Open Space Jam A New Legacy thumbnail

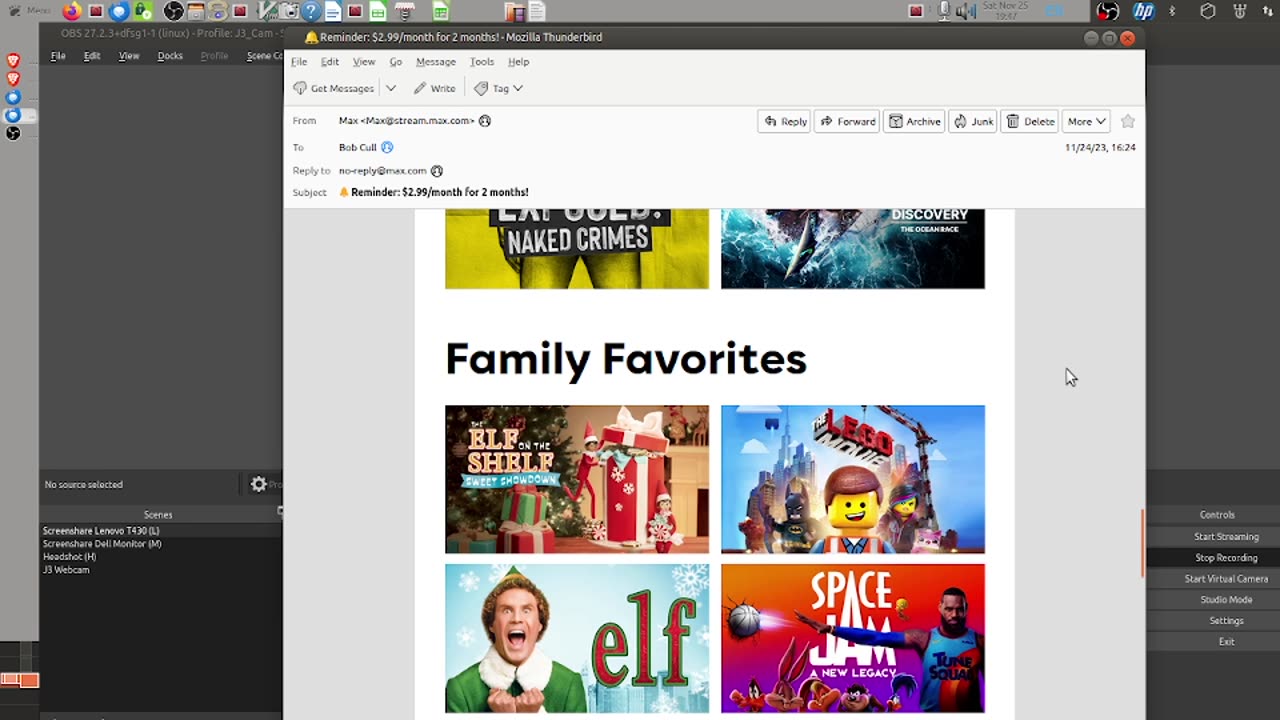[853, 638]
